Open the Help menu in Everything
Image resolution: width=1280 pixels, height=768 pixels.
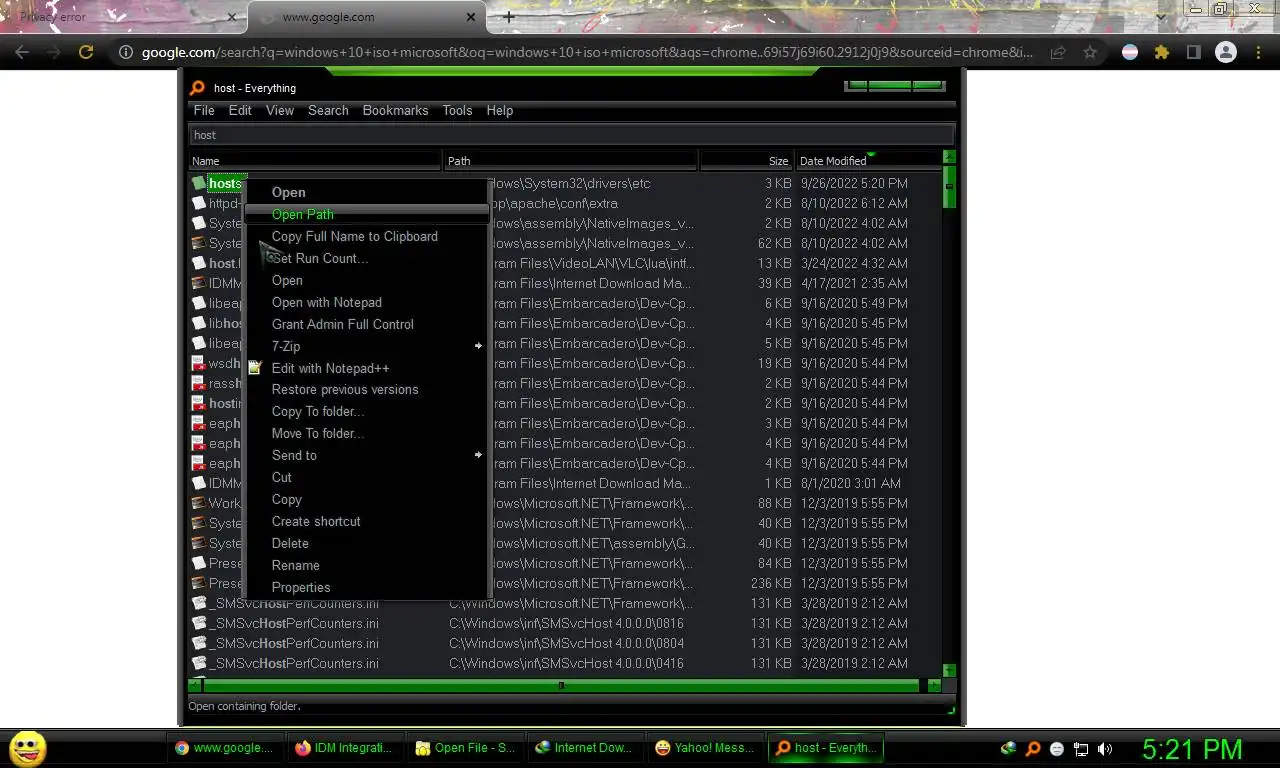(x=500, y=110)
